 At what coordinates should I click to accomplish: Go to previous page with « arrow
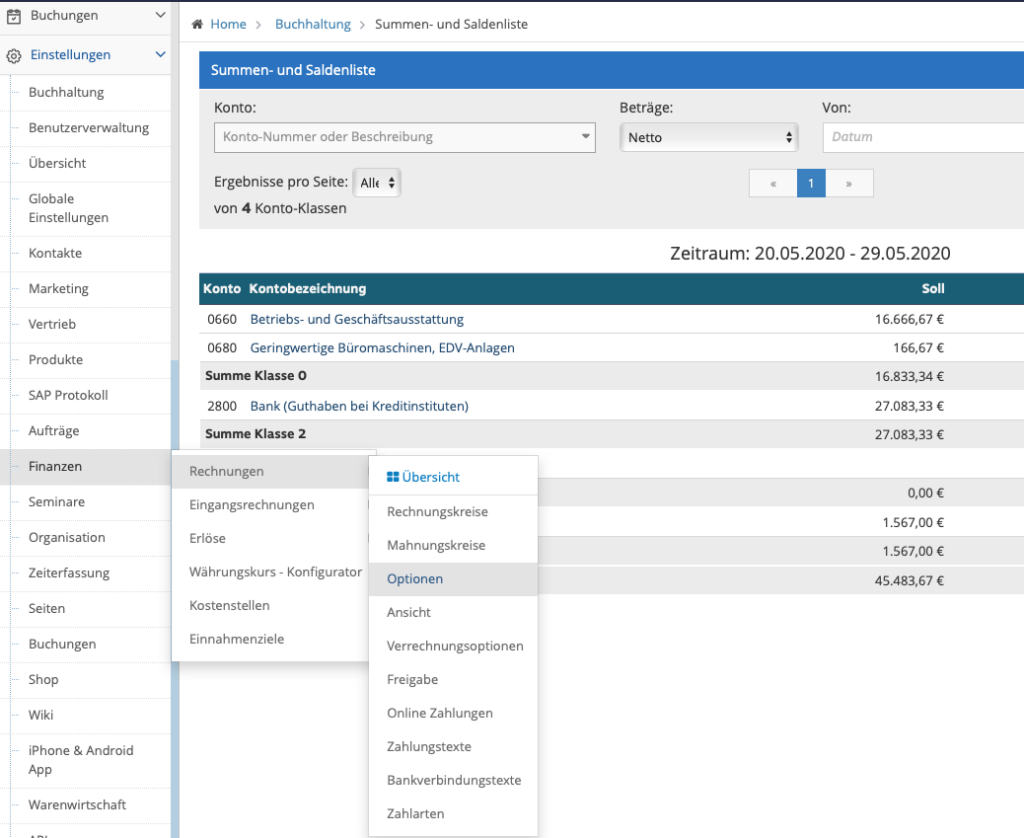(x=773, y=184)
